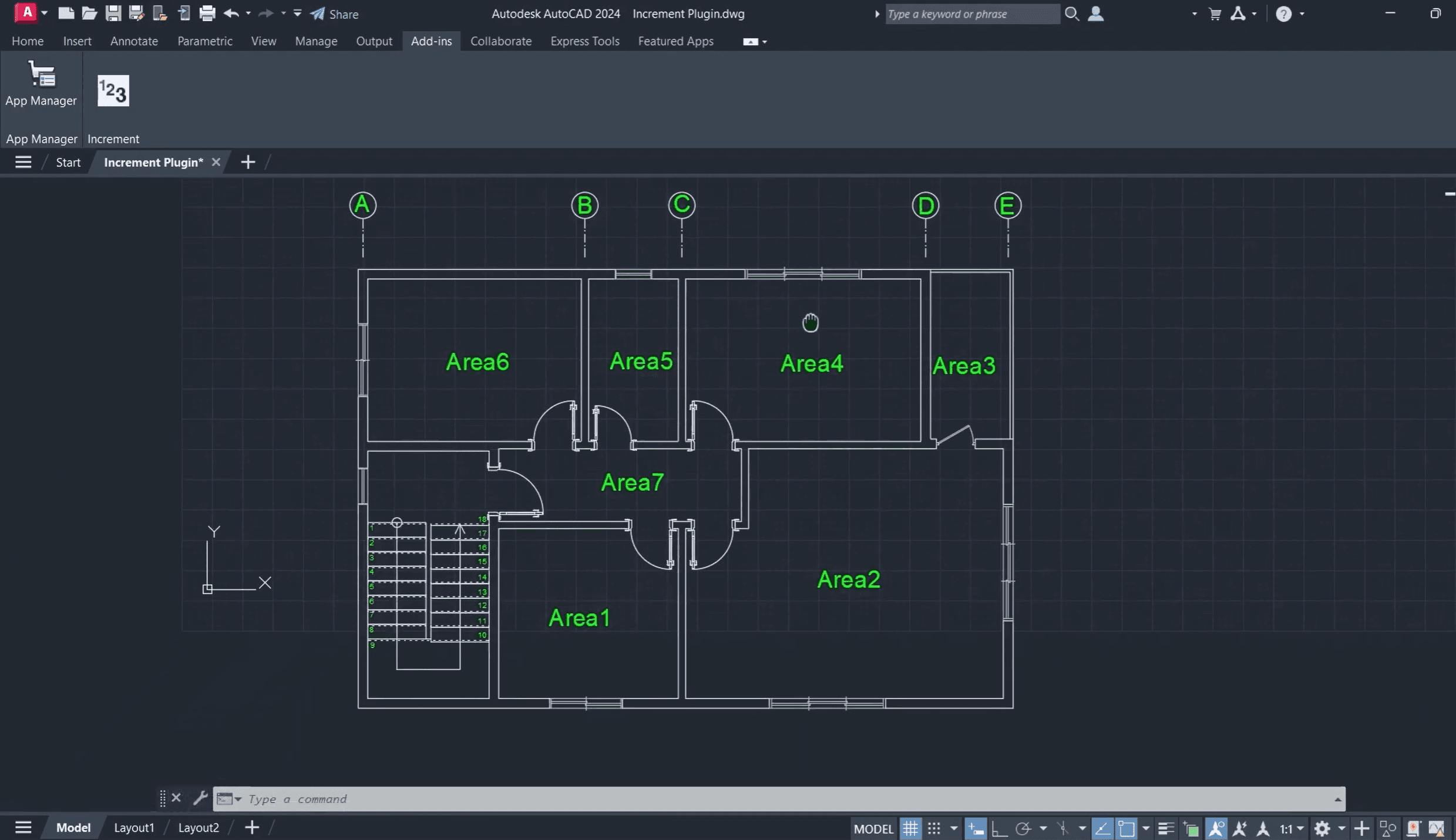Toggle ortho mode in the status bar
Screen dimensions: 1456x840
[x=999, y=828]
